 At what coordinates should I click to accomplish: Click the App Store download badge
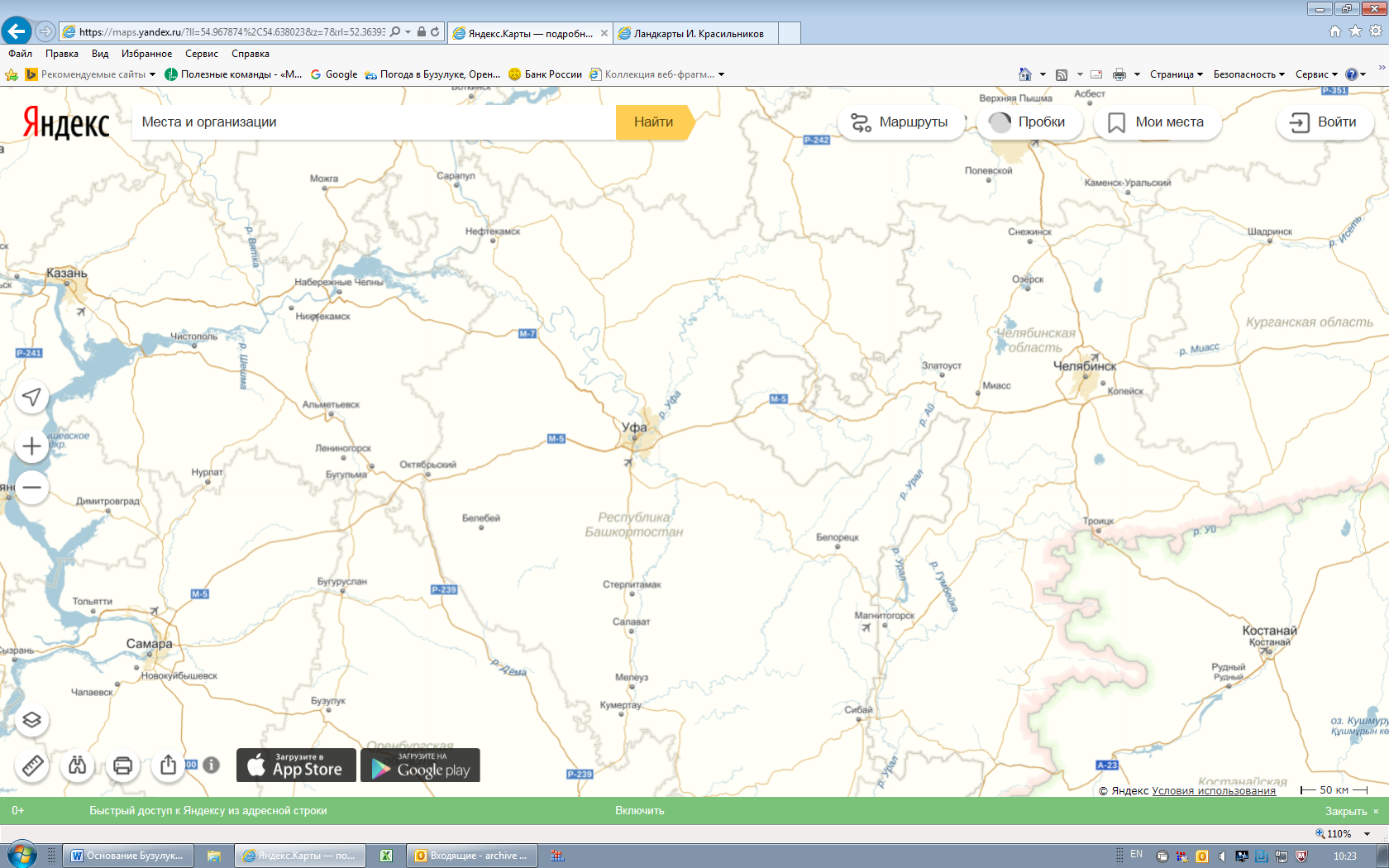coord(296,765)
